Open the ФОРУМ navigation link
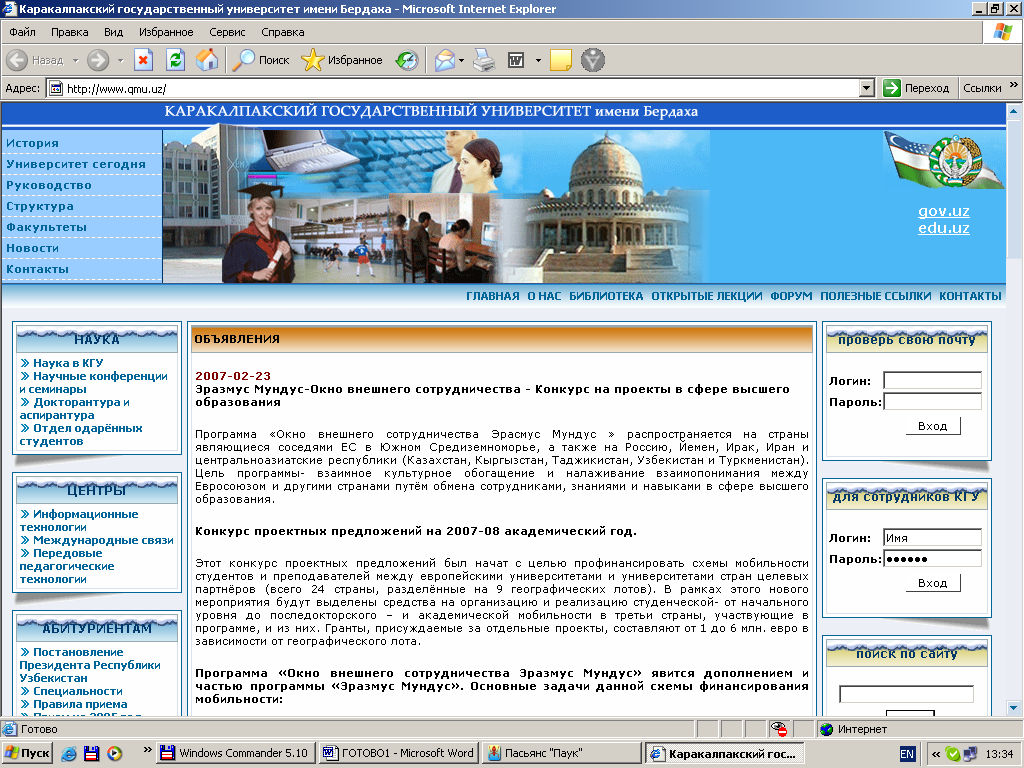 pos(792,296)
